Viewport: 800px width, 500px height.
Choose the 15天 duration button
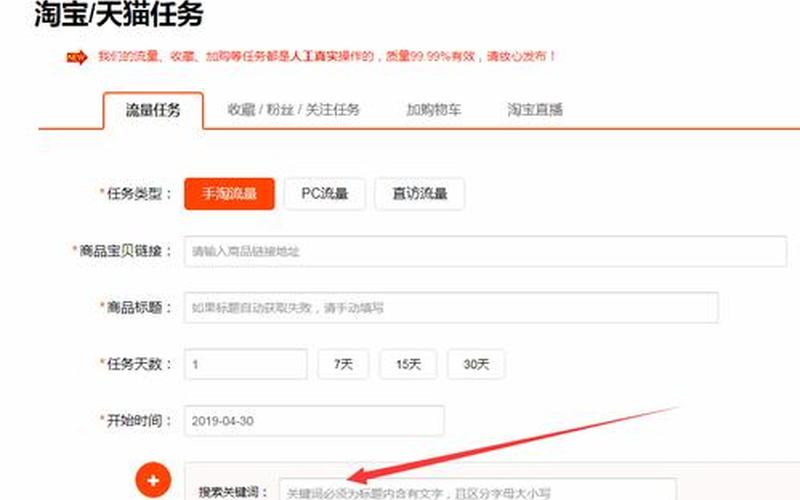pyautogui.click(x=408, y=364)
